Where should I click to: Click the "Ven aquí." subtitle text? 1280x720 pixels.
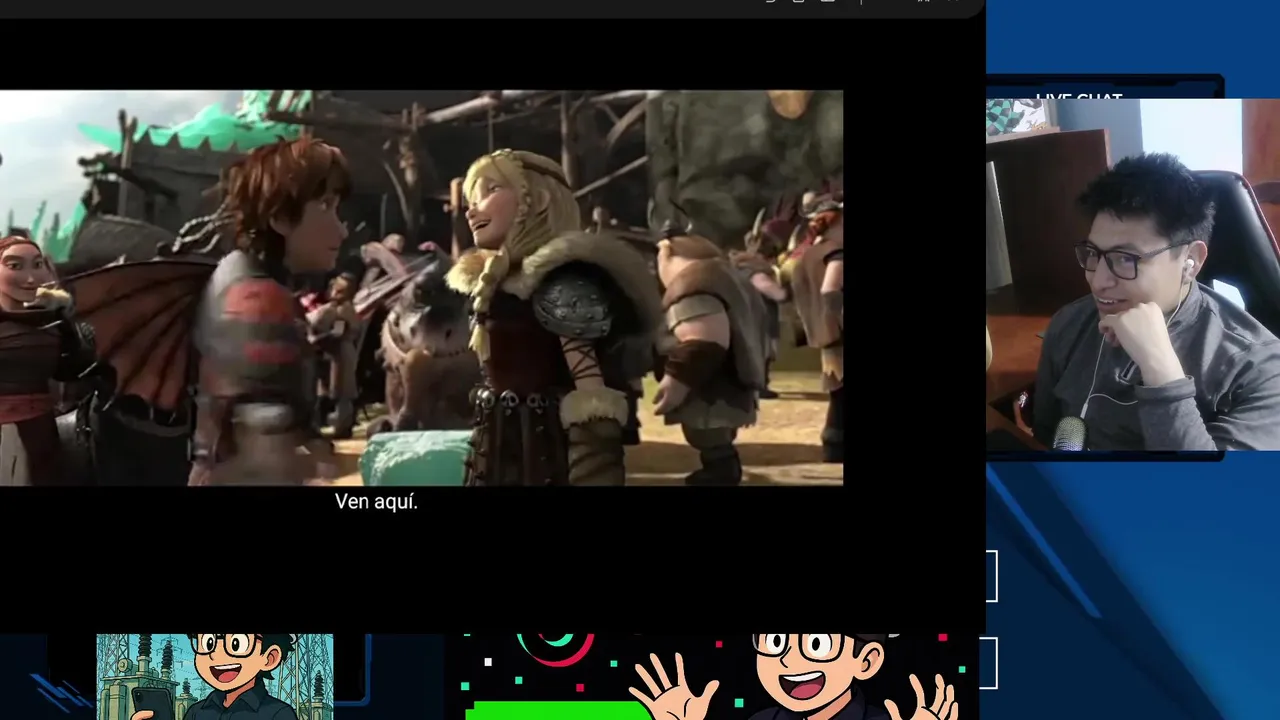point(376,502)
